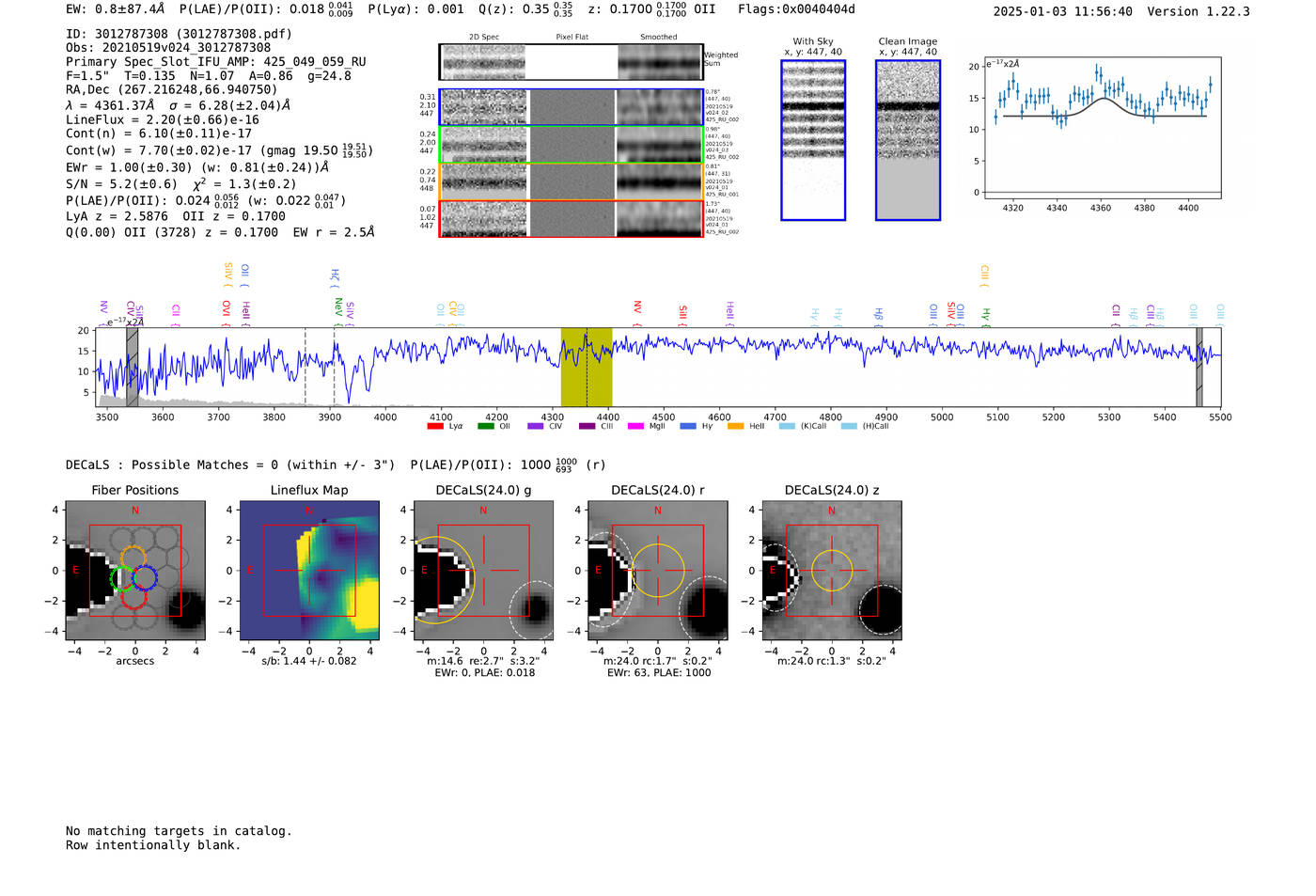This screenshot has width=1316, height=896.
Task: Select the red-framed fiber cutout row
Action: (x=571, y=218)
